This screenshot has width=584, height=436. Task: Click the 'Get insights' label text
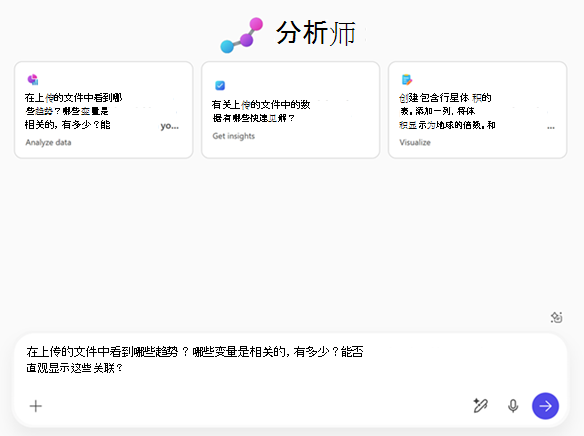234,136
